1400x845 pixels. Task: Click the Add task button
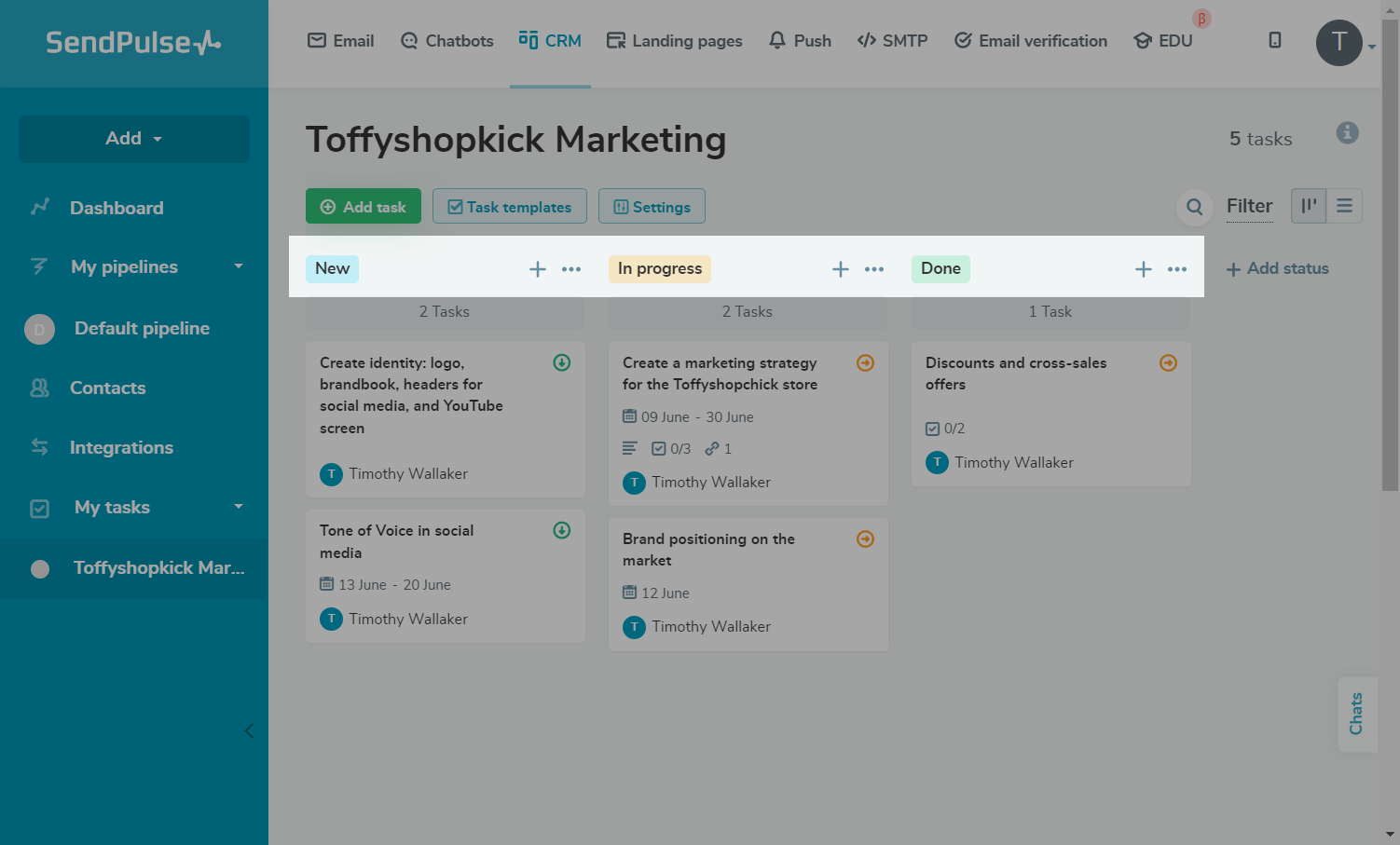coord(364,207)
